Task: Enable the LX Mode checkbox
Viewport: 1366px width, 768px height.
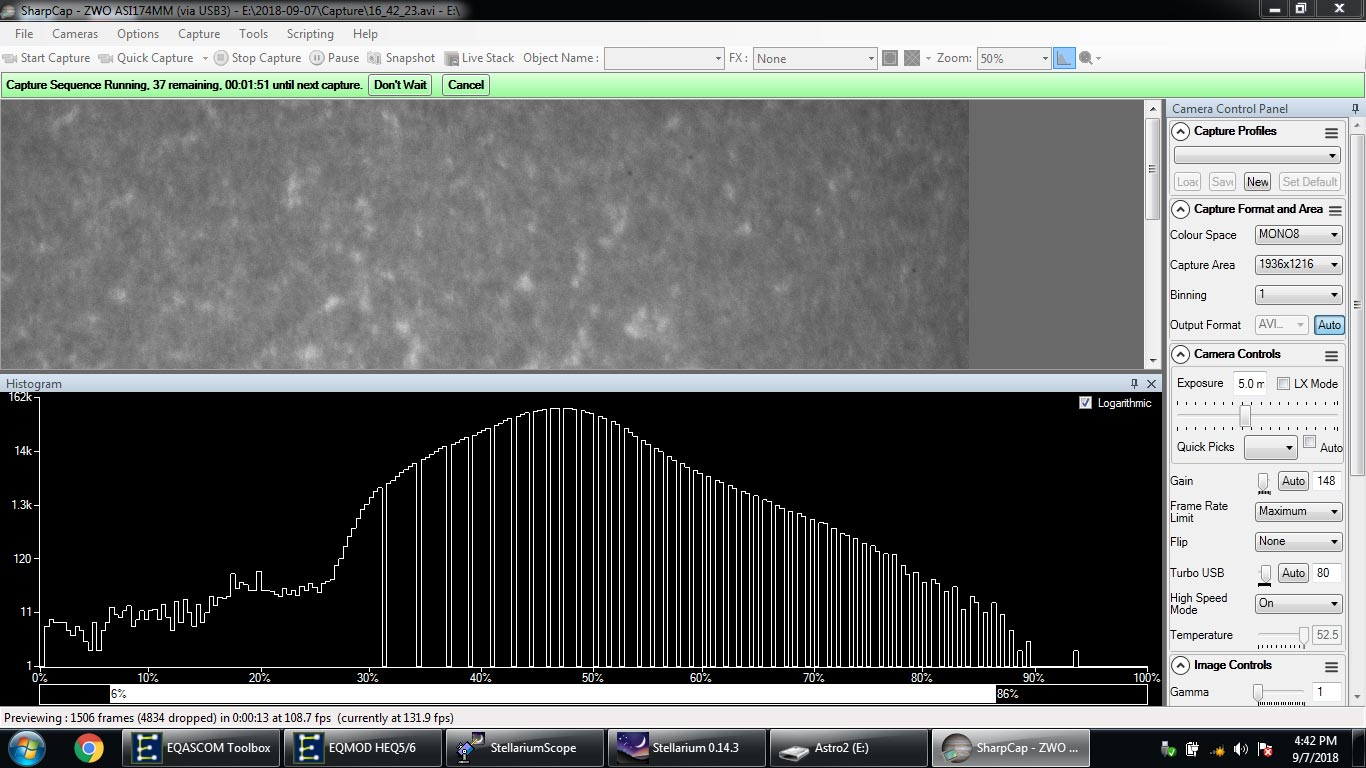Action: 1283,383
